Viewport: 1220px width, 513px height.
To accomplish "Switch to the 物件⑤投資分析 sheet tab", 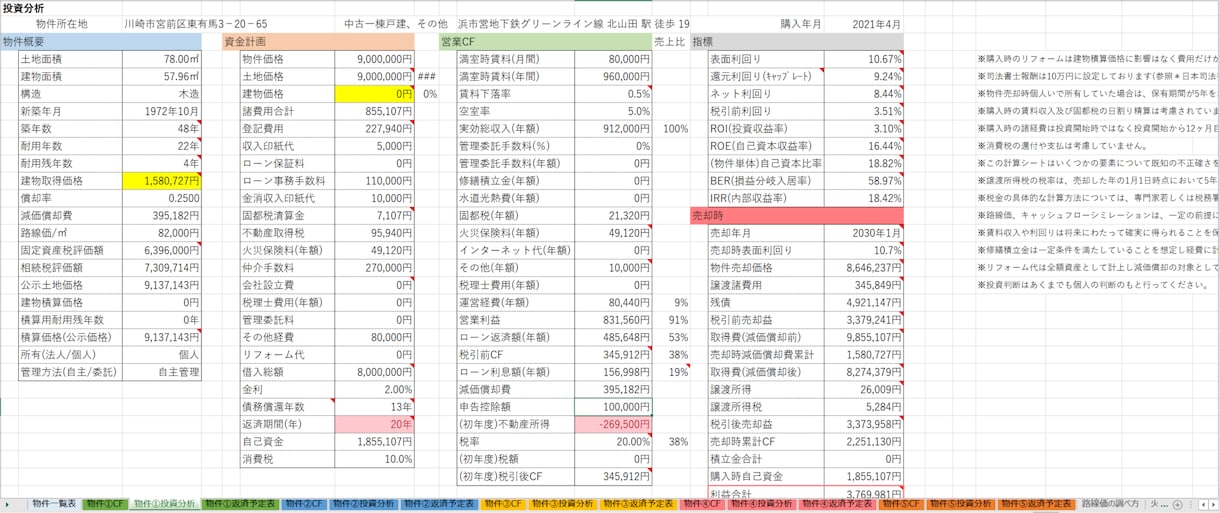I will pyautogui.click(x=960, y=504).
